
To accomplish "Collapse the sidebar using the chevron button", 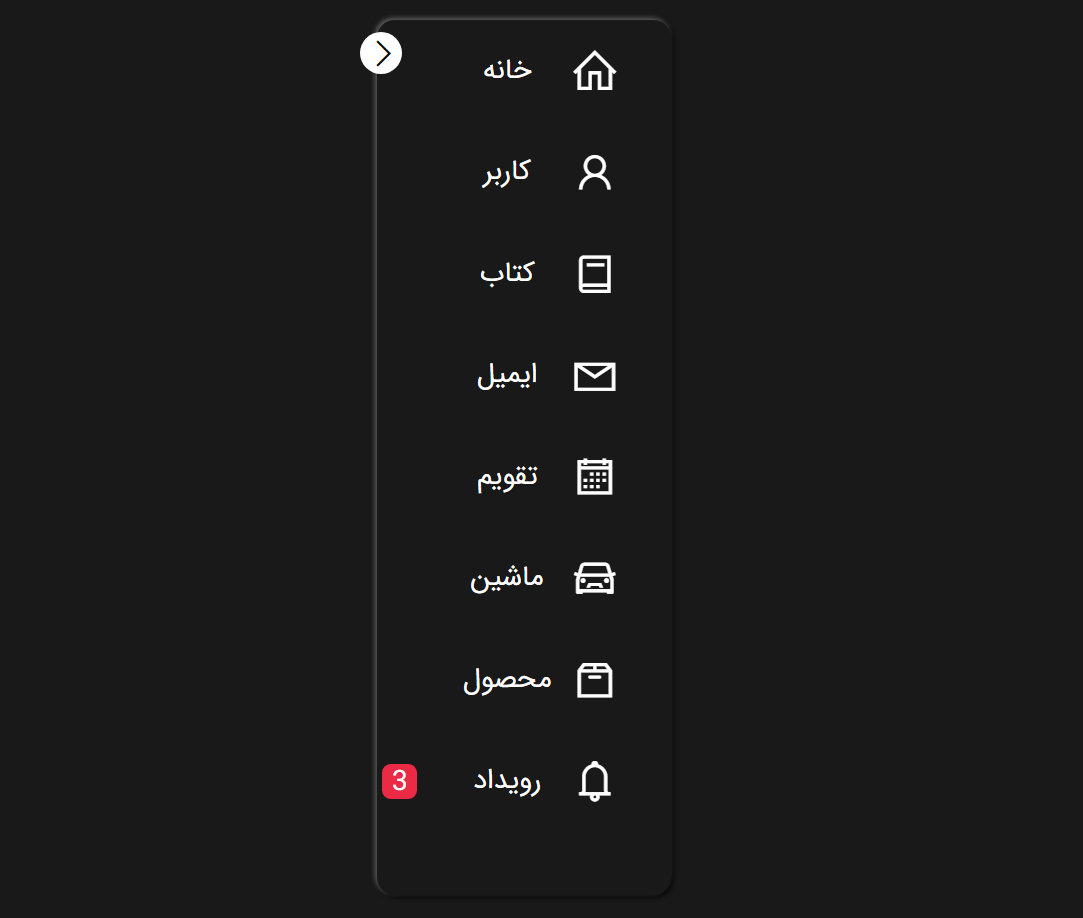I will click(381, 52).
